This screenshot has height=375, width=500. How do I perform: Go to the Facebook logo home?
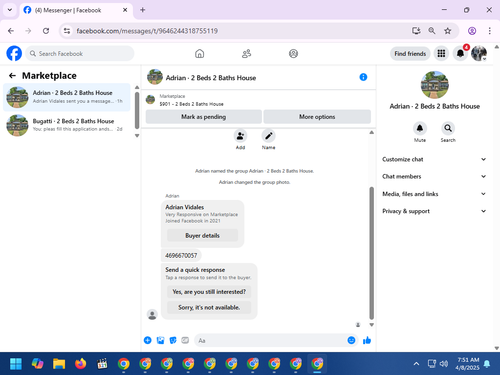[x=14, y=53]
